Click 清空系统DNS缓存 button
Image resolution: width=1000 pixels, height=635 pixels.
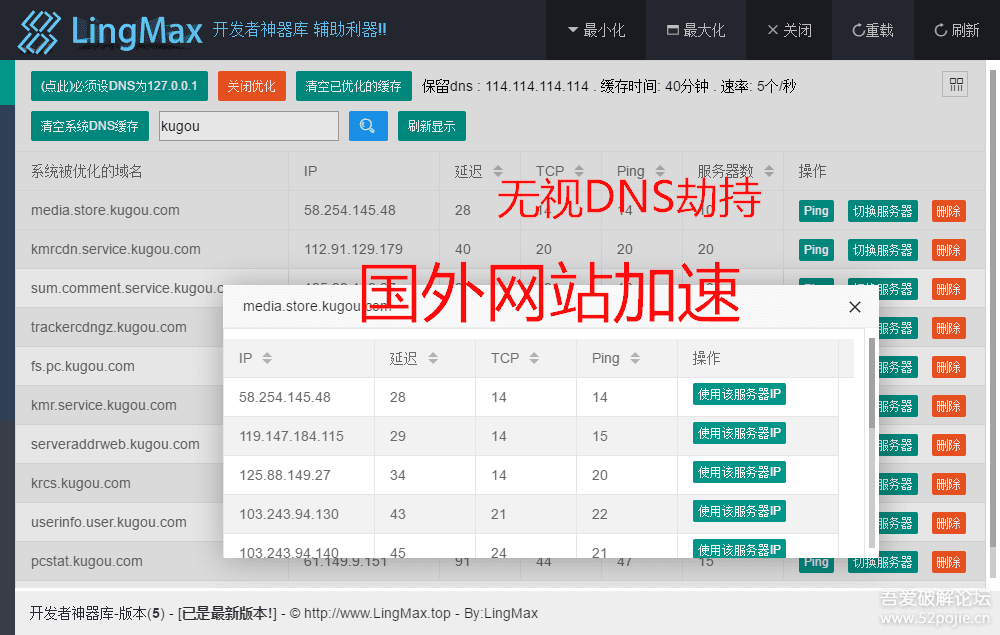pyautogui.click(x=89, y=126)
